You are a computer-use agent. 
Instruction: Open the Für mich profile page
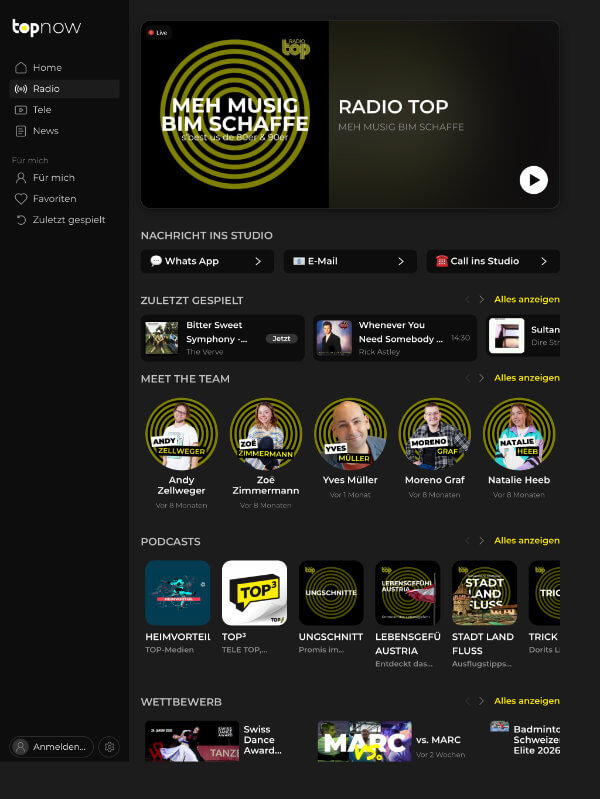coord(53,178)
